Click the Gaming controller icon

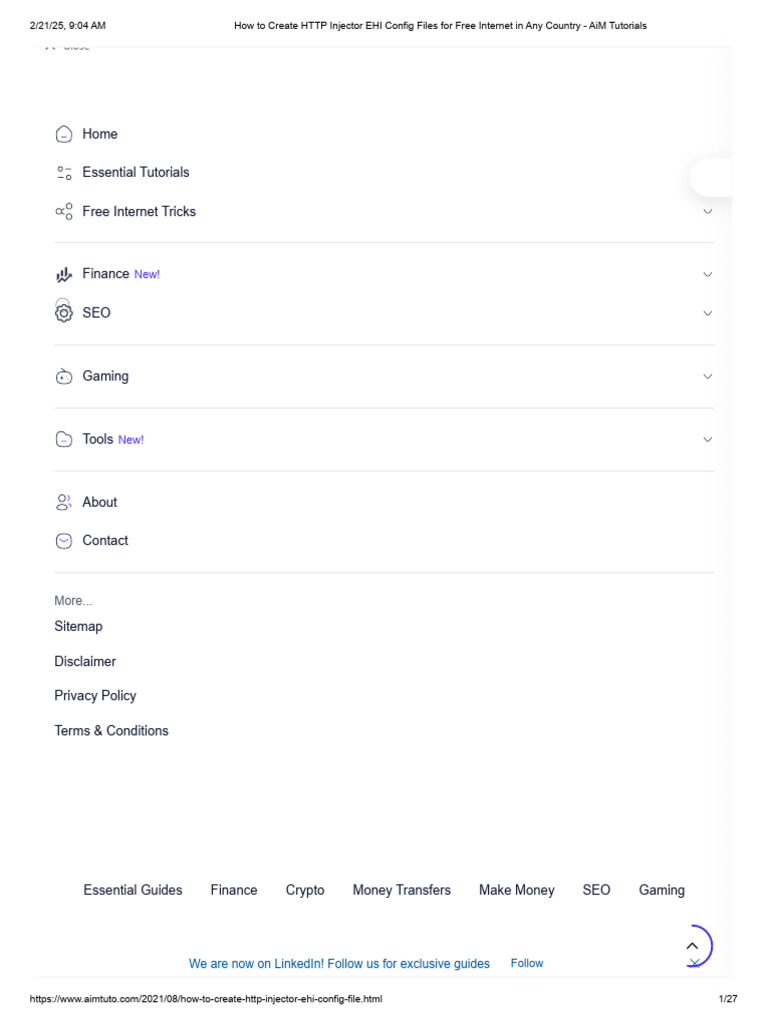pyautogui.click(x=64, y=377)
